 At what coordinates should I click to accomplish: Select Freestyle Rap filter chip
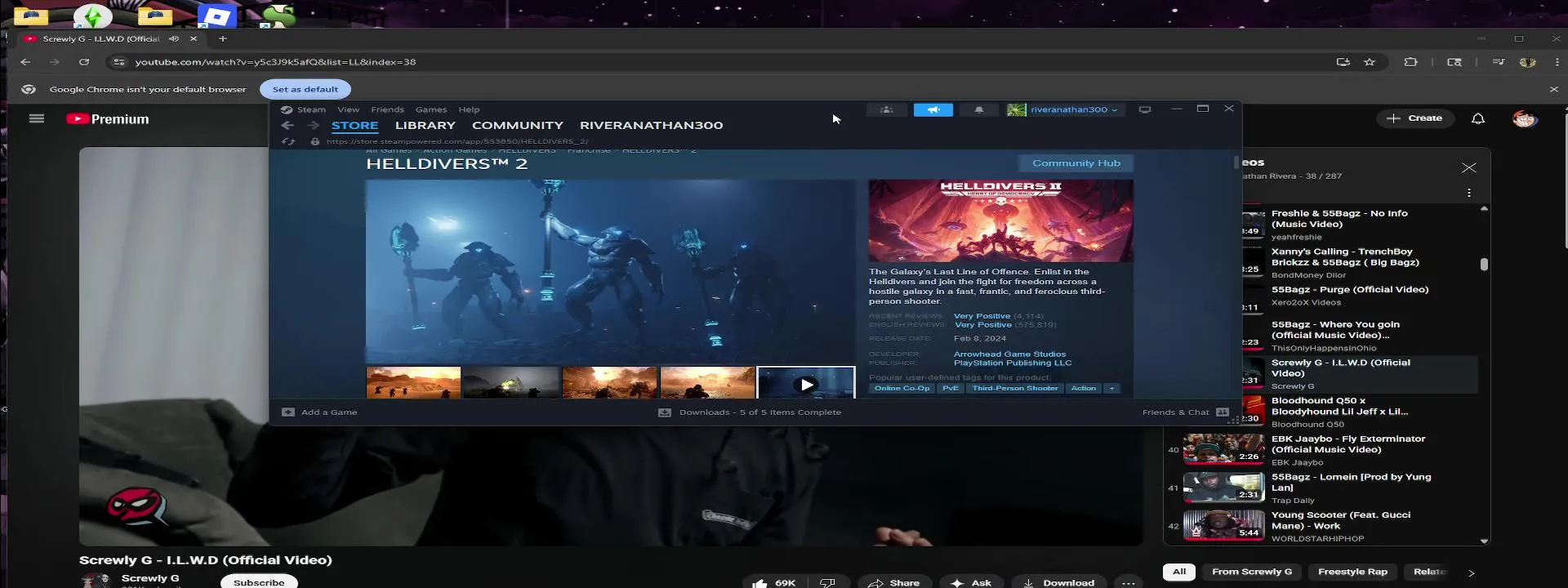1352,572
